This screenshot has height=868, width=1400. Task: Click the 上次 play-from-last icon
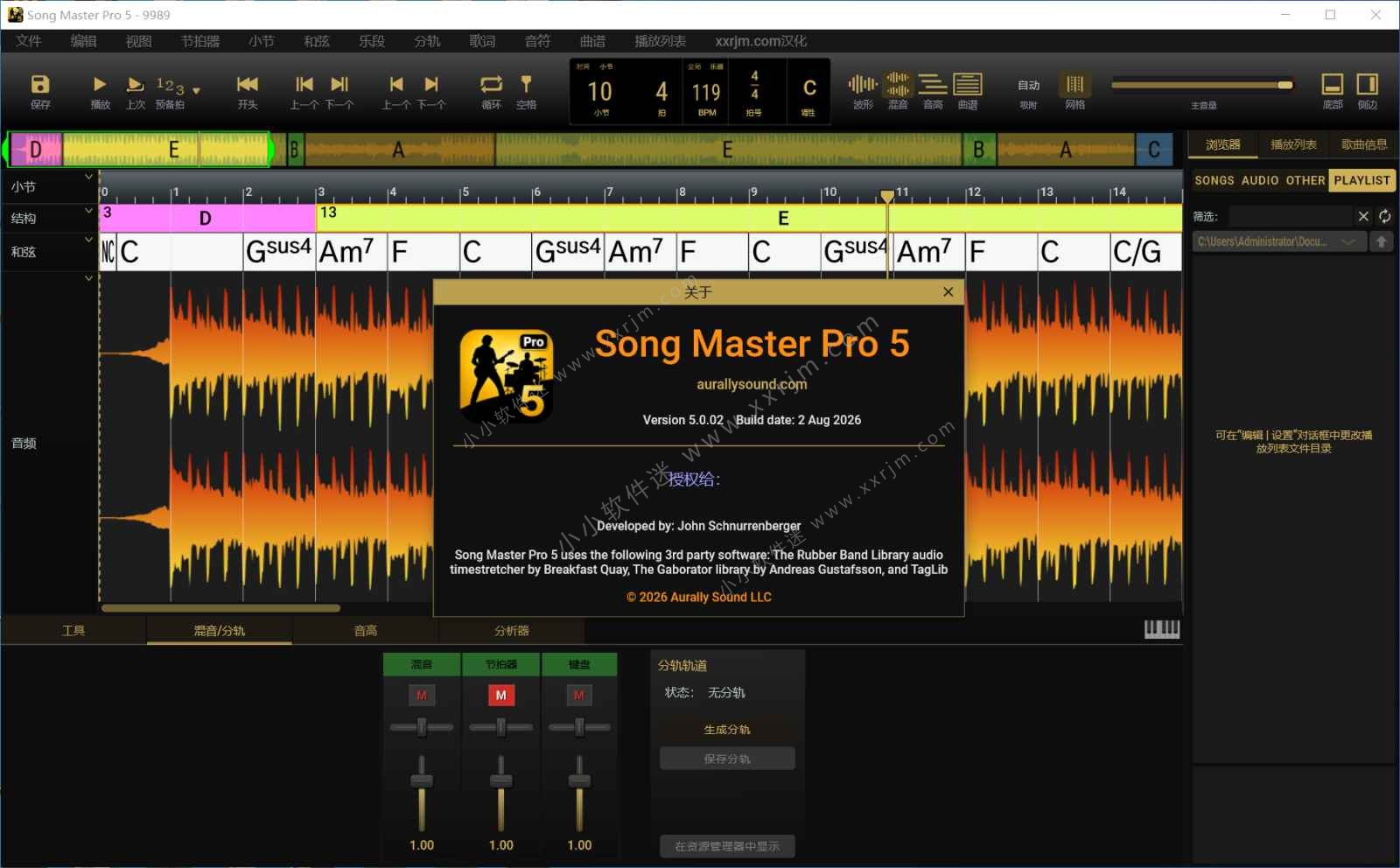click(x=135, y=85)
